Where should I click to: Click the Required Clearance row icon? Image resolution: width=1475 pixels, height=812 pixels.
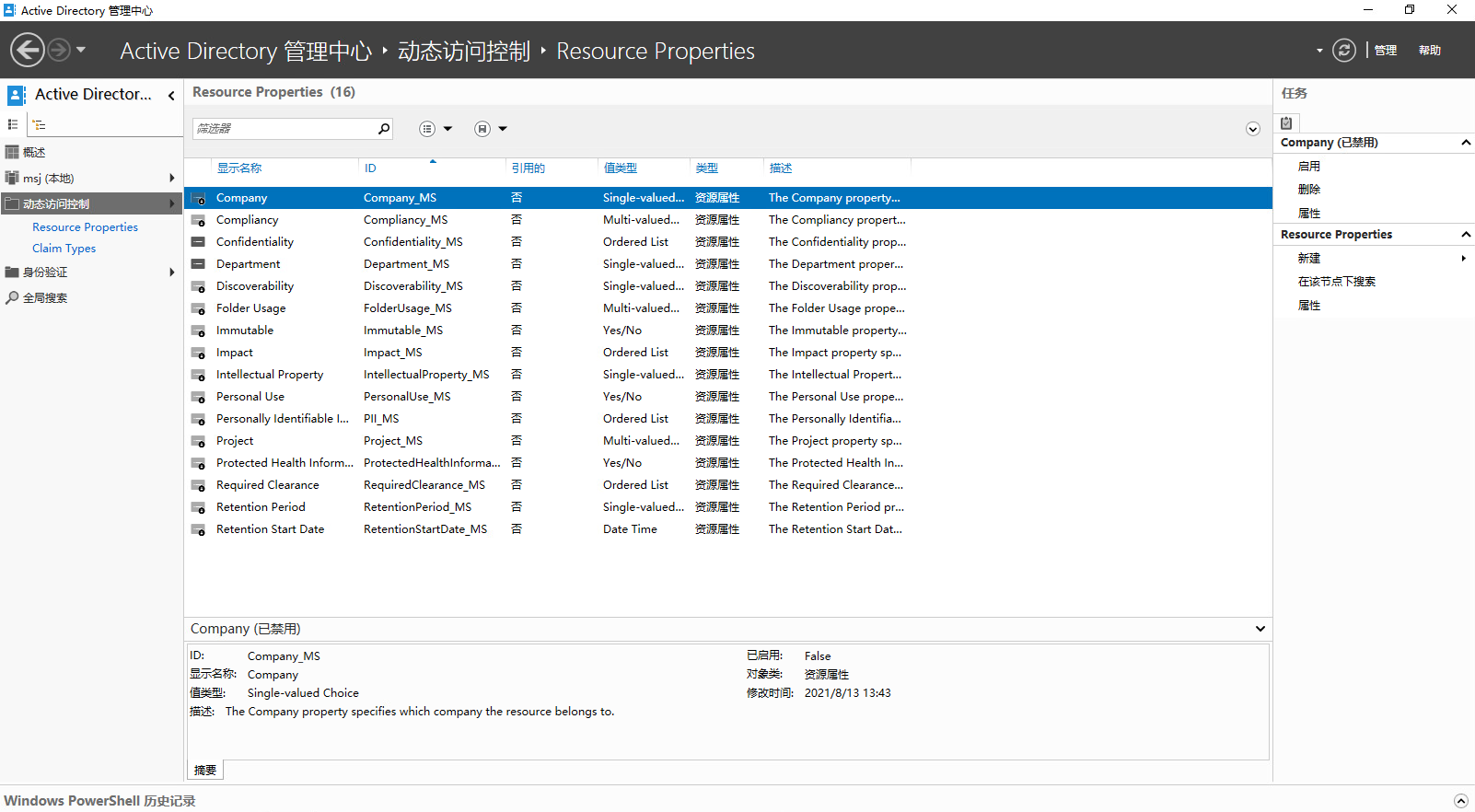(x=198, y=485)
